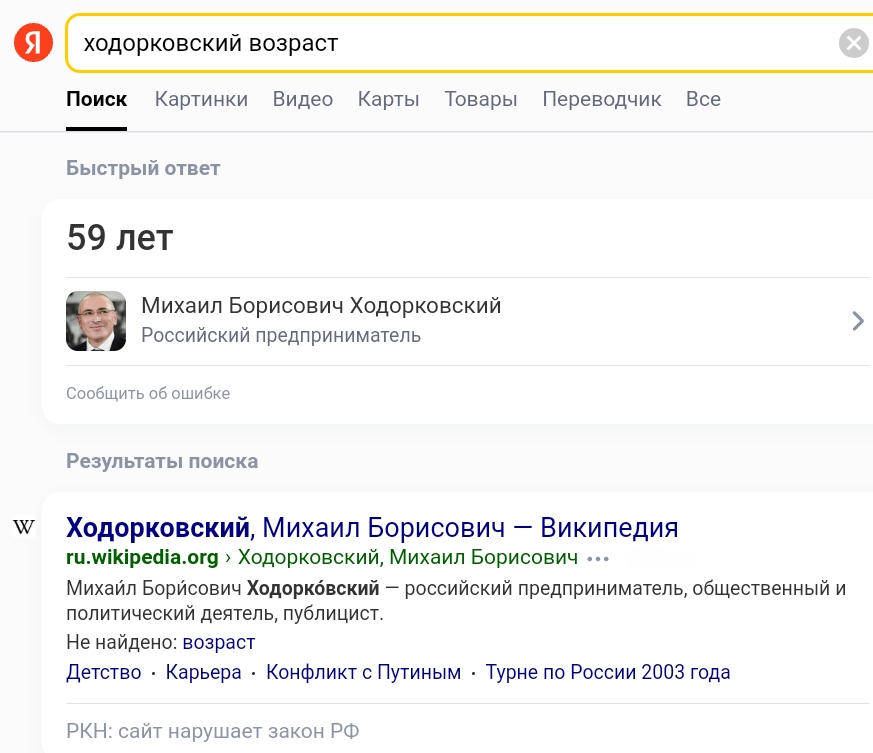
Task: Go to the Товары tab
Action: click(x=481, y=99)
